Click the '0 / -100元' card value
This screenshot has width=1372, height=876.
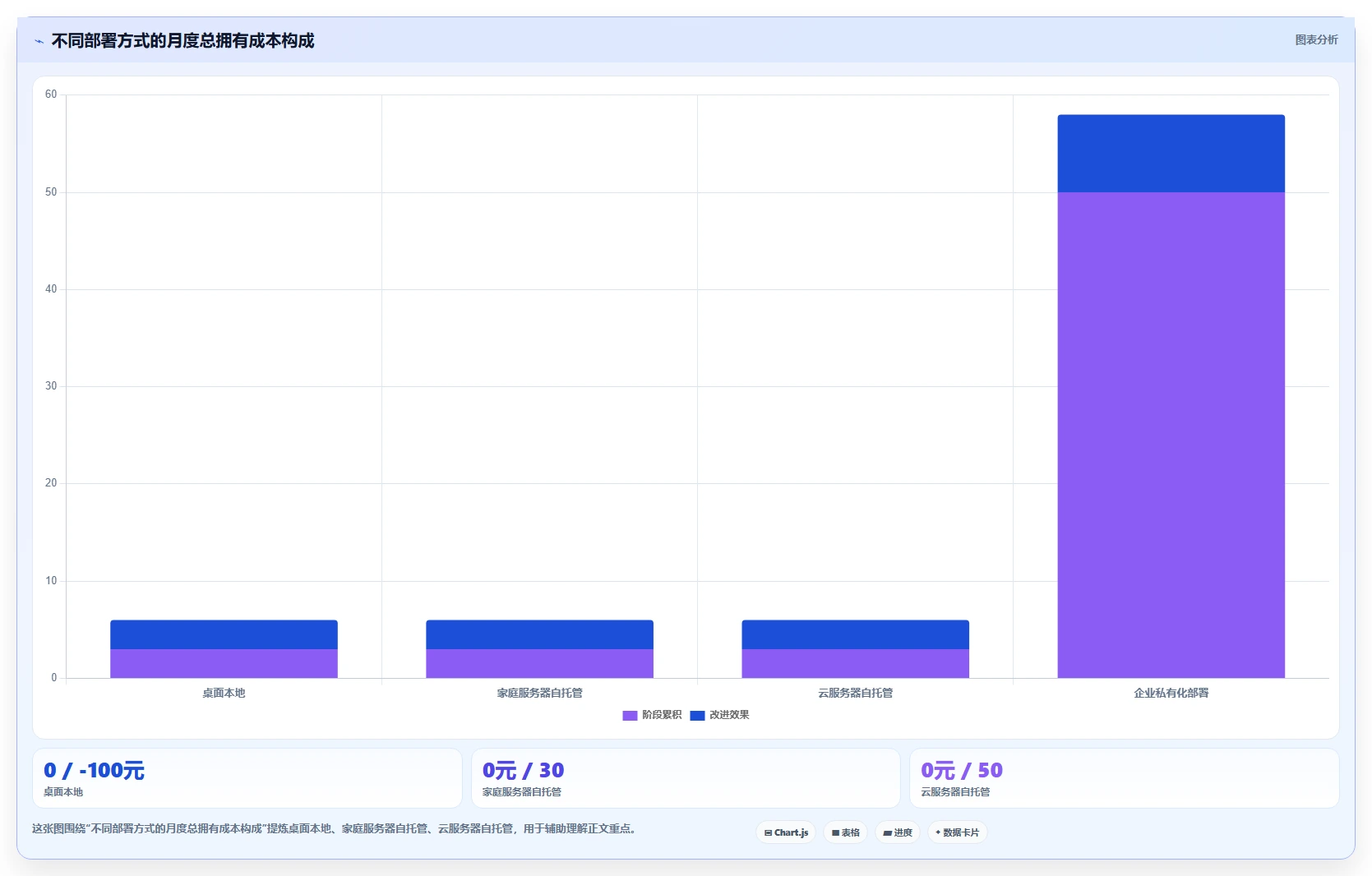point(94,771)
